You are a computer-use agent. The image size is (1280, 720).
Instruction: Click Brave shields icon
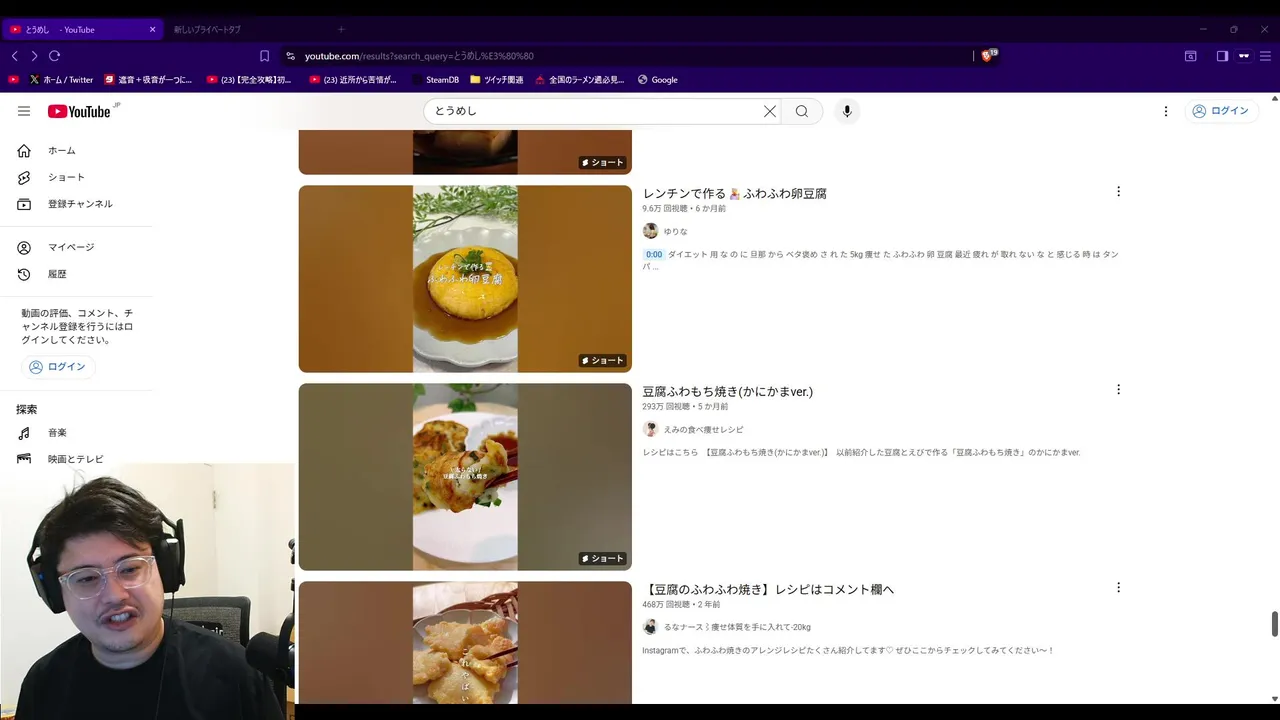click(x=989, y=56)
